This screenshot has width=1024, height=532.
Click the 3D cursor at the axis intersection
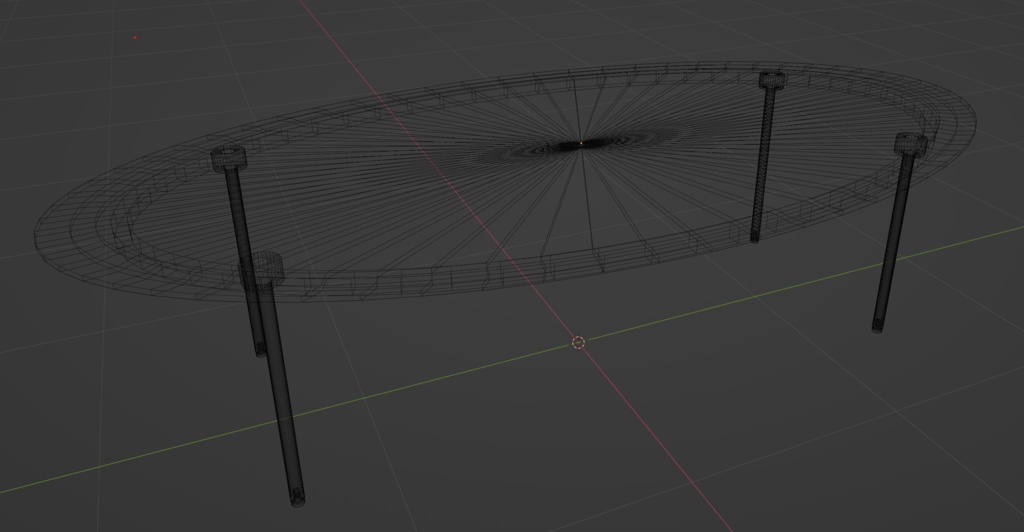click(578, 342)
